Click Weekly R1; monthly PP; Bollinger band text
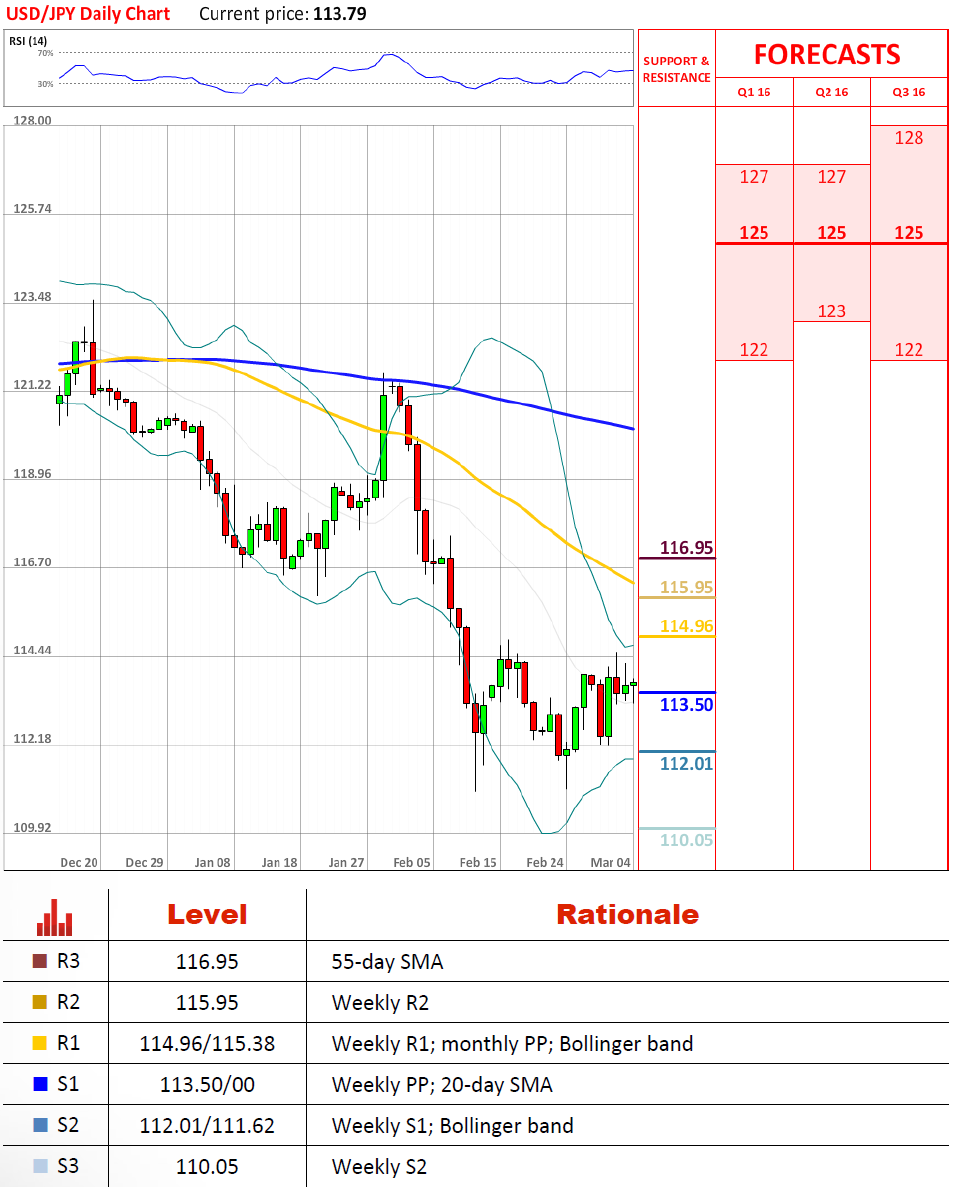 click(512, 1043)
